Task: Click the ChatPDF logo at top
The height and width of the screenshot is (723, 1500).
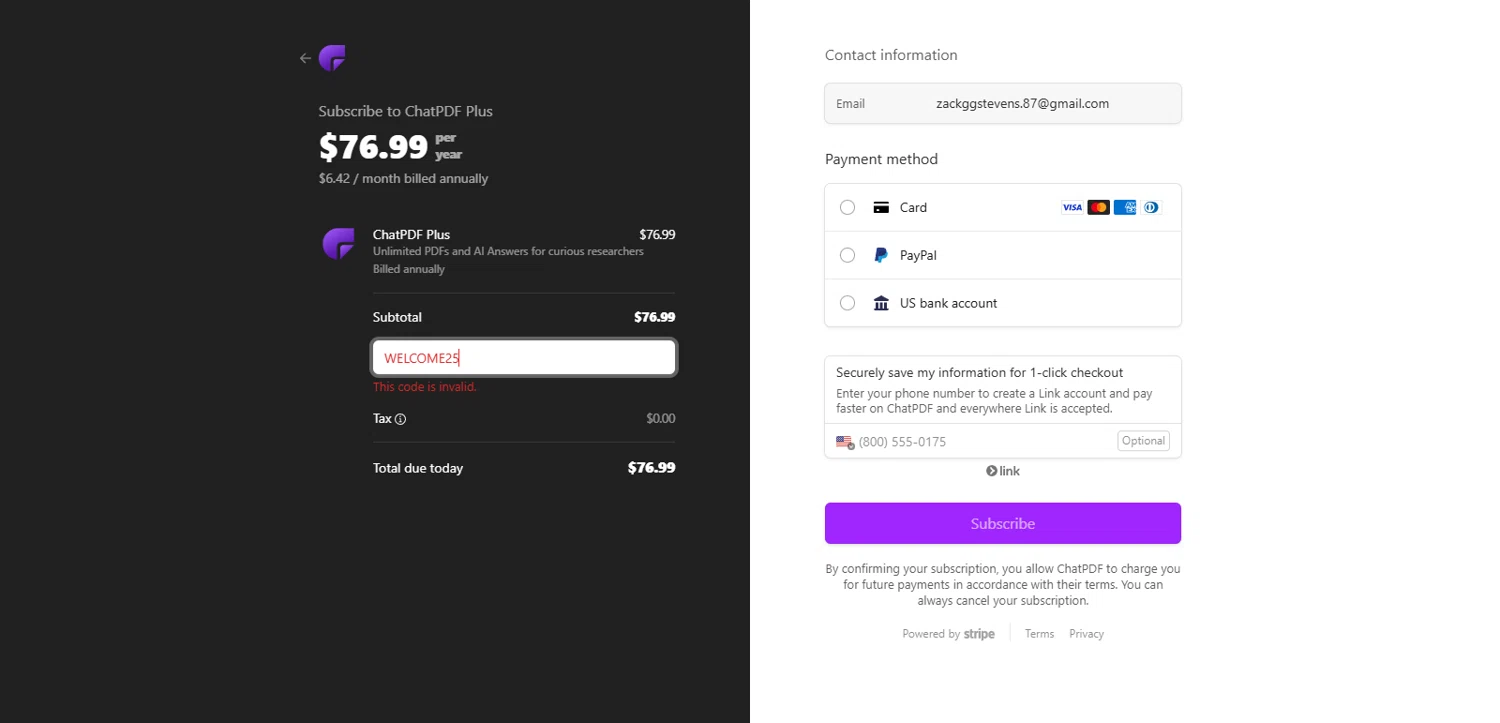Action: [332, 58]
